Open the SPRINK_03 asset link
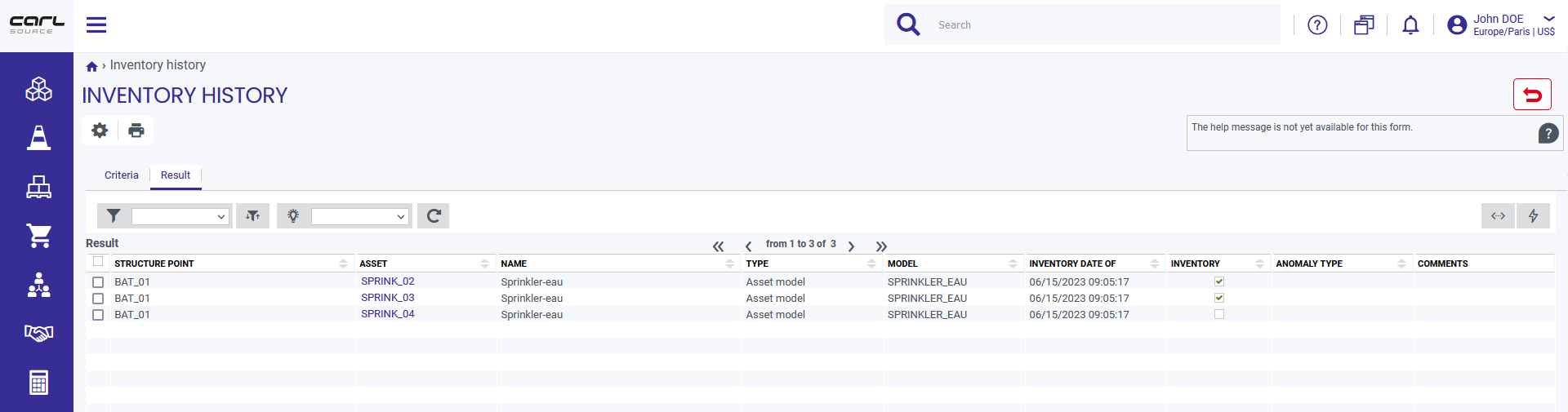 click(388, 298)
